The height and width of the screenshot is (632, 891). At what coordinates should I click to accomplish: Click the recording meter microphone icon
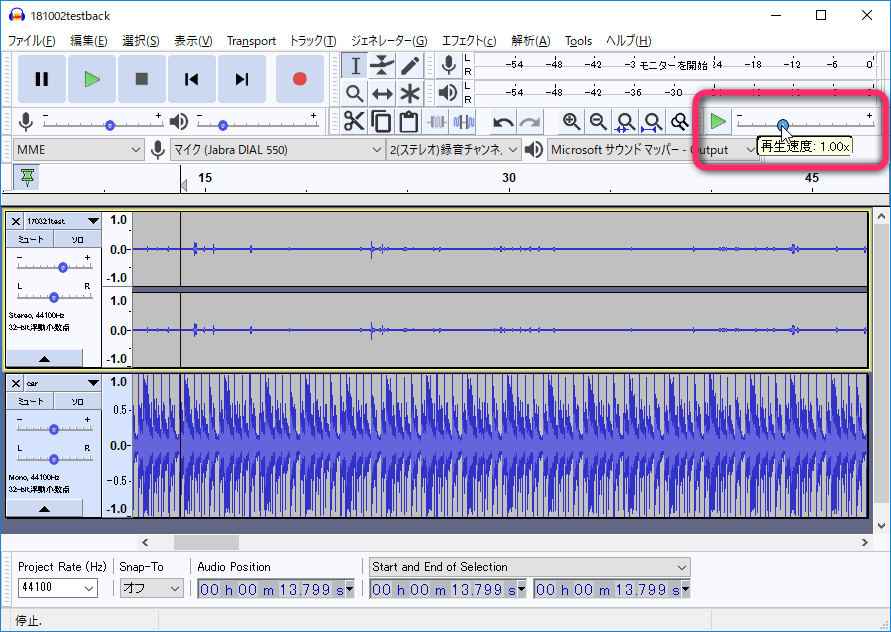pyautogui.click(x=448, y=65)
